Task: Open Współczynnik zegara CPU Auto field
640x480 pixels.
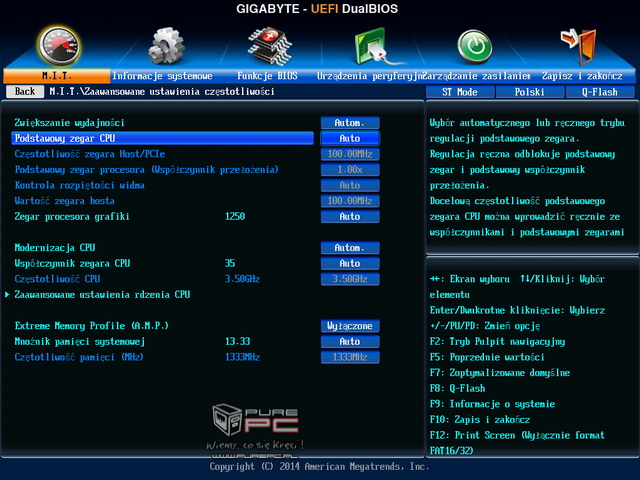Action: (350, 264)
